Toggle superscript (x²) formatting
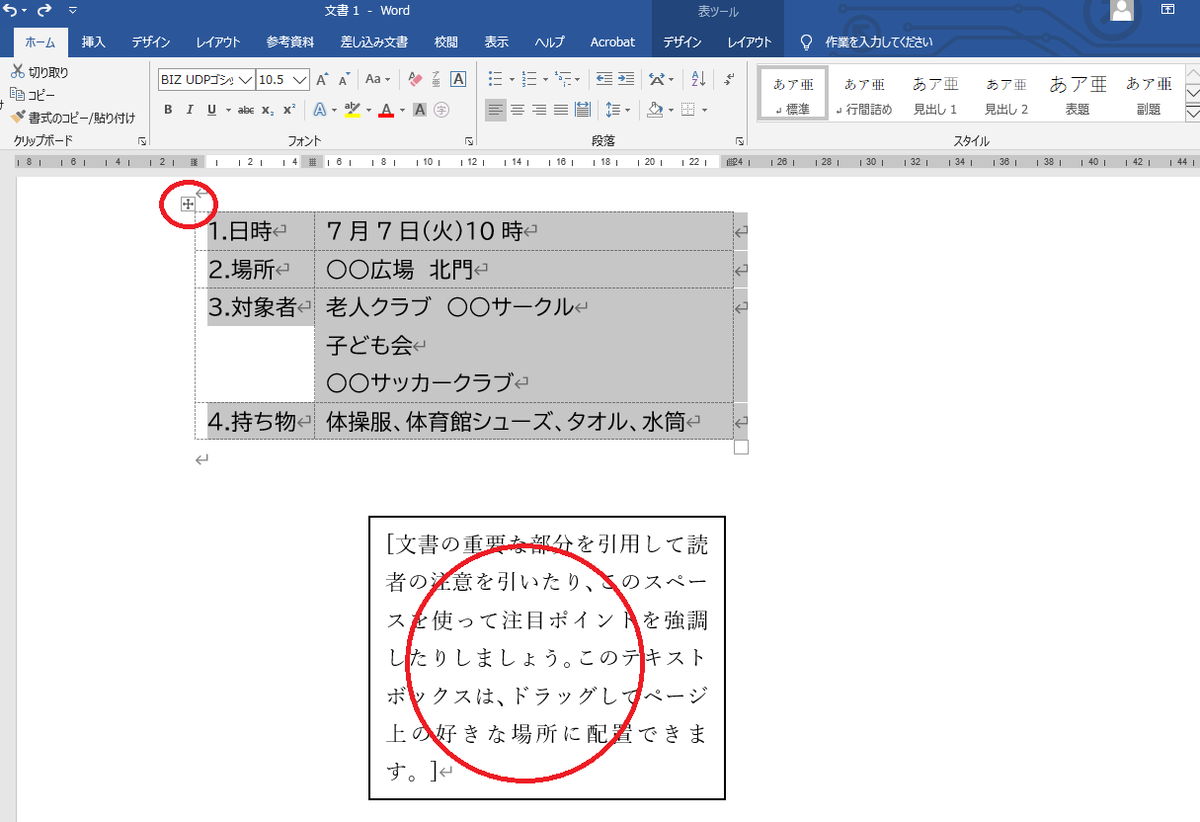Viewport: 1200px width, 822px height. 289,110
